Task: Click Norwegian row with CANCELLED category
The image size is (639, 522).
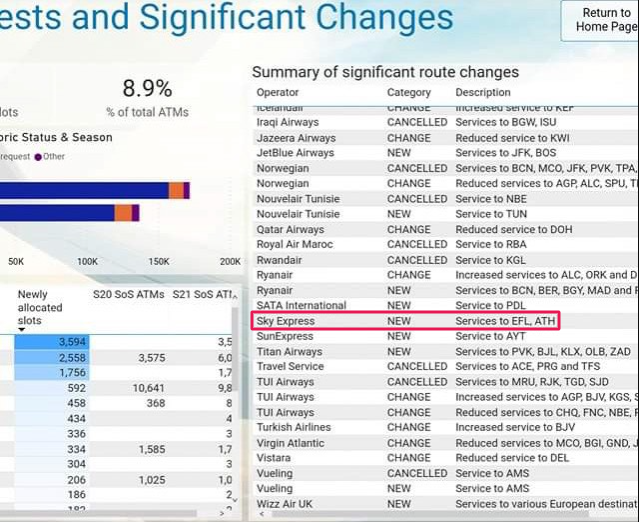Action: tap(446, 168)
